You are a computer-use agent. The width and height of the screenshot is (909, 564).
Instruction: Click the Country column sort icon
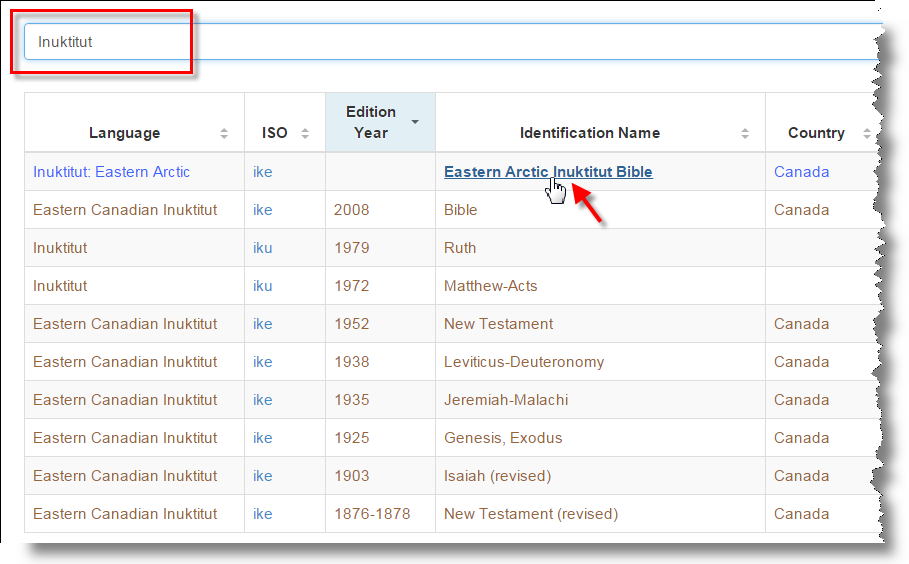point(866,134)
